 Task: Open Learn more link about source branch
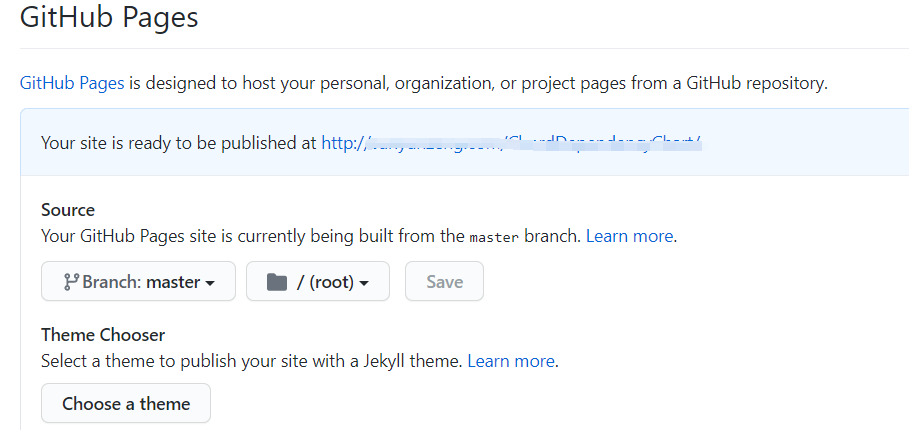tap(630, 237)
